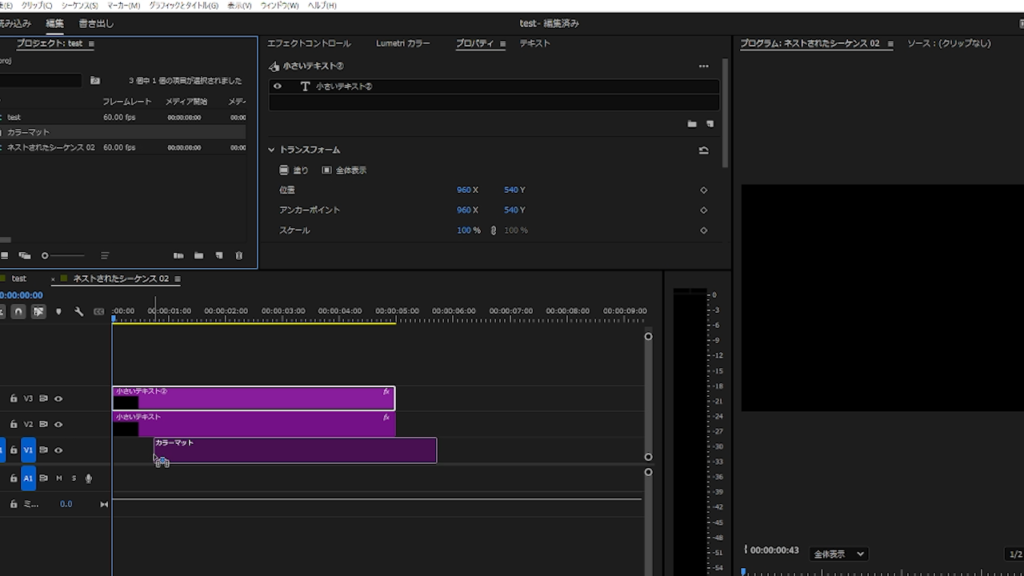Add marker using the timeline marker icon
This screenshot has height=576, width=1024.
tap(59, 312)
